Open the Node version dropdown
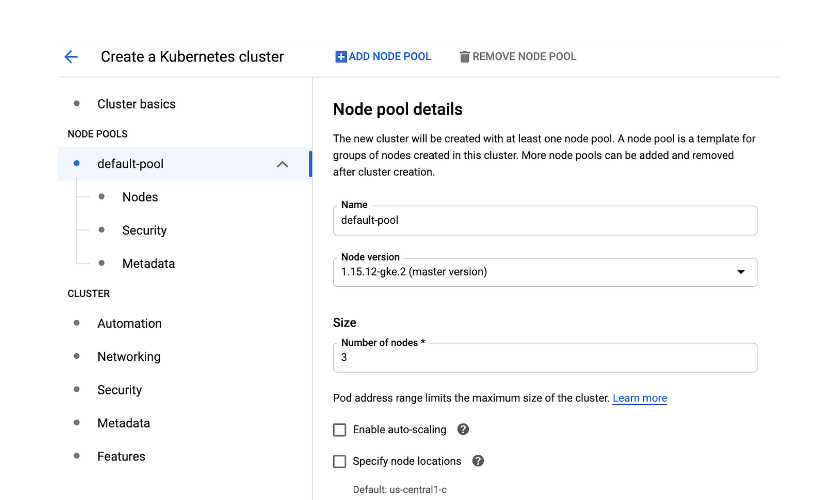The width and height of the screenshot is (836, 500). click(x=545, y=272)
